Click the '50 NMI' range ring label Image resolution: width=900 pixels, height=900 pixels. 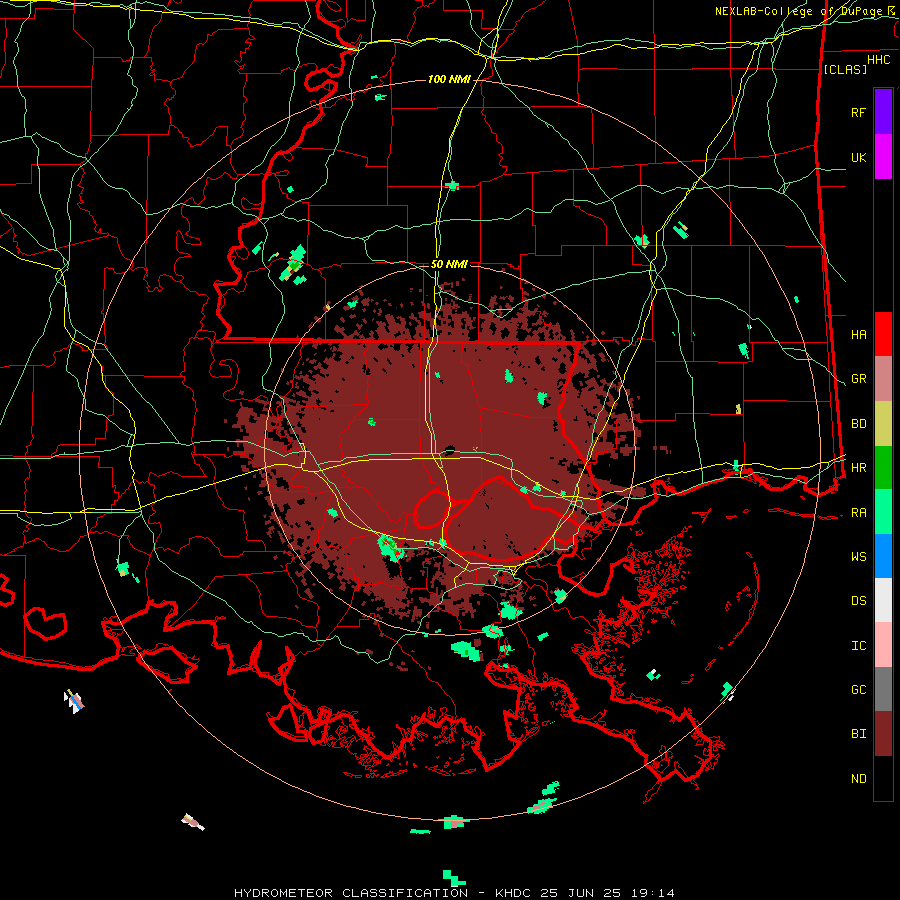click(x=449, y=264)
